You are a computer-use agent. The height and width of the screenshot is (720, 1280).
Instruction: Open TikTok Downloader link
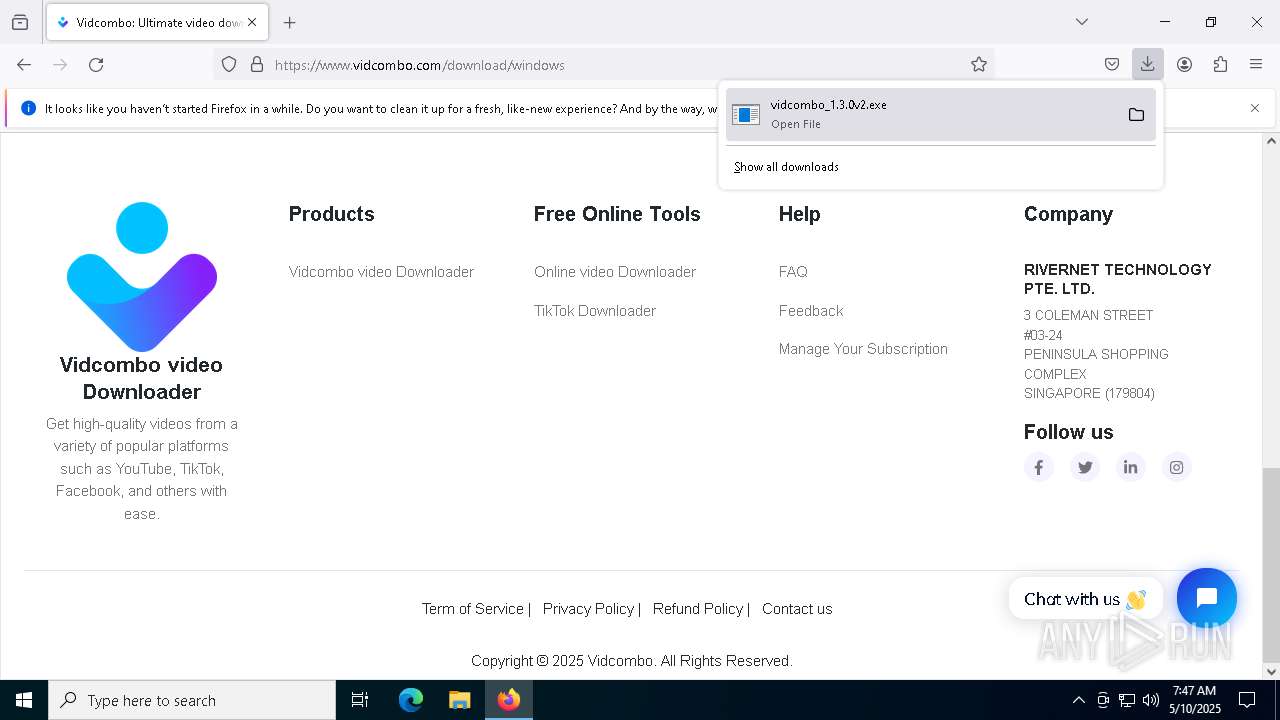click(595, 311)
